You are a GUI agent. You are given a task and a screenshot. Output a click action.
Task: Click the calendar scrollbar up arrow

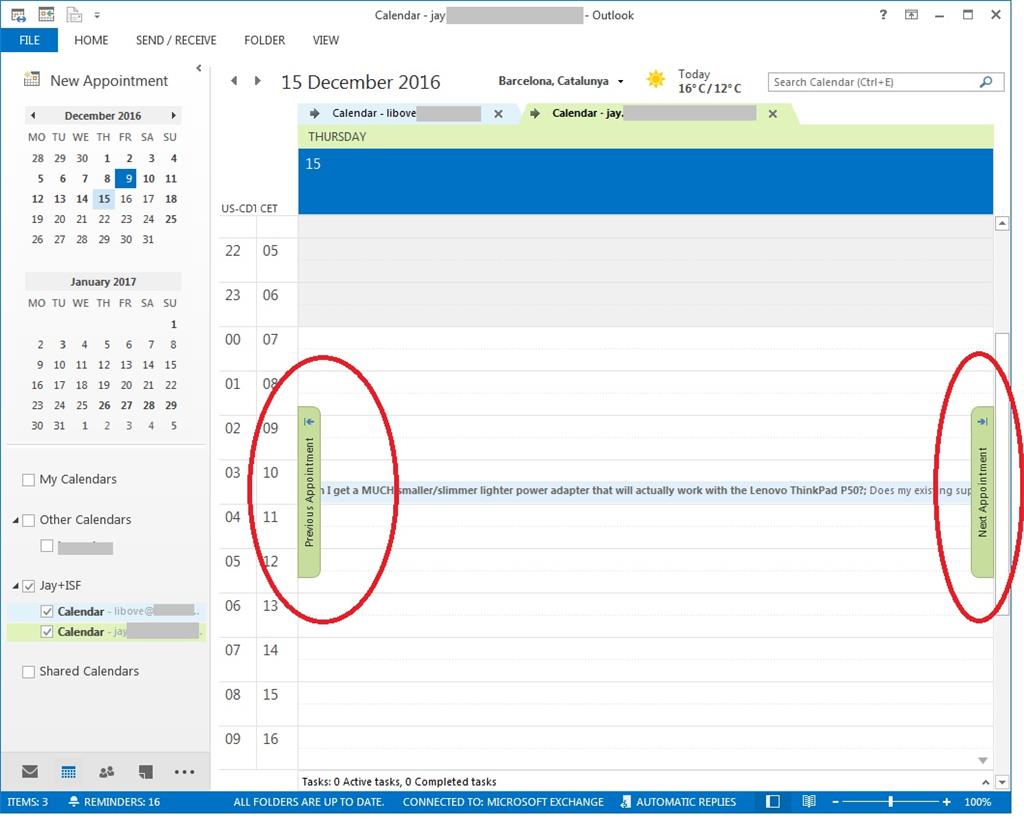point(1001,223)
